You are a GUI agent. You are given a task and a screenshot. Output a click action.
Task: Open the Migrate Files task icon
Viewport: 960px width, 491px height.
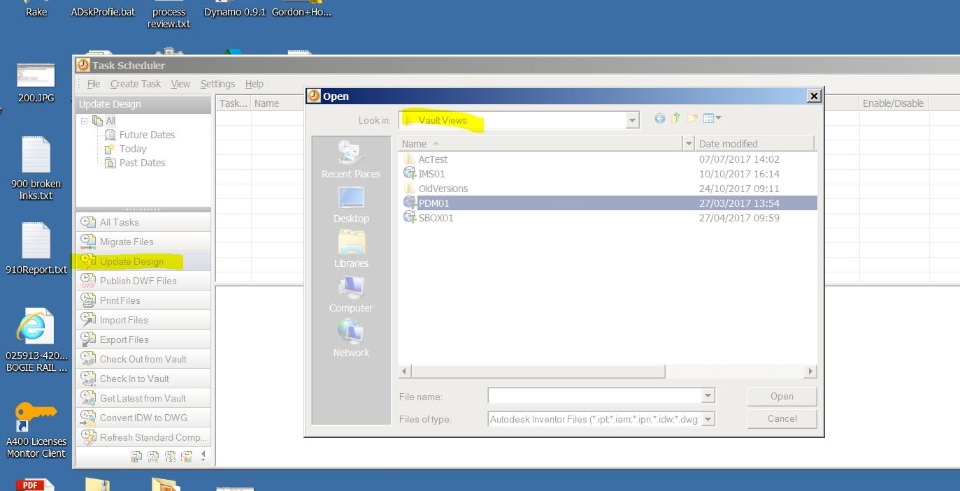click(88, 242)
